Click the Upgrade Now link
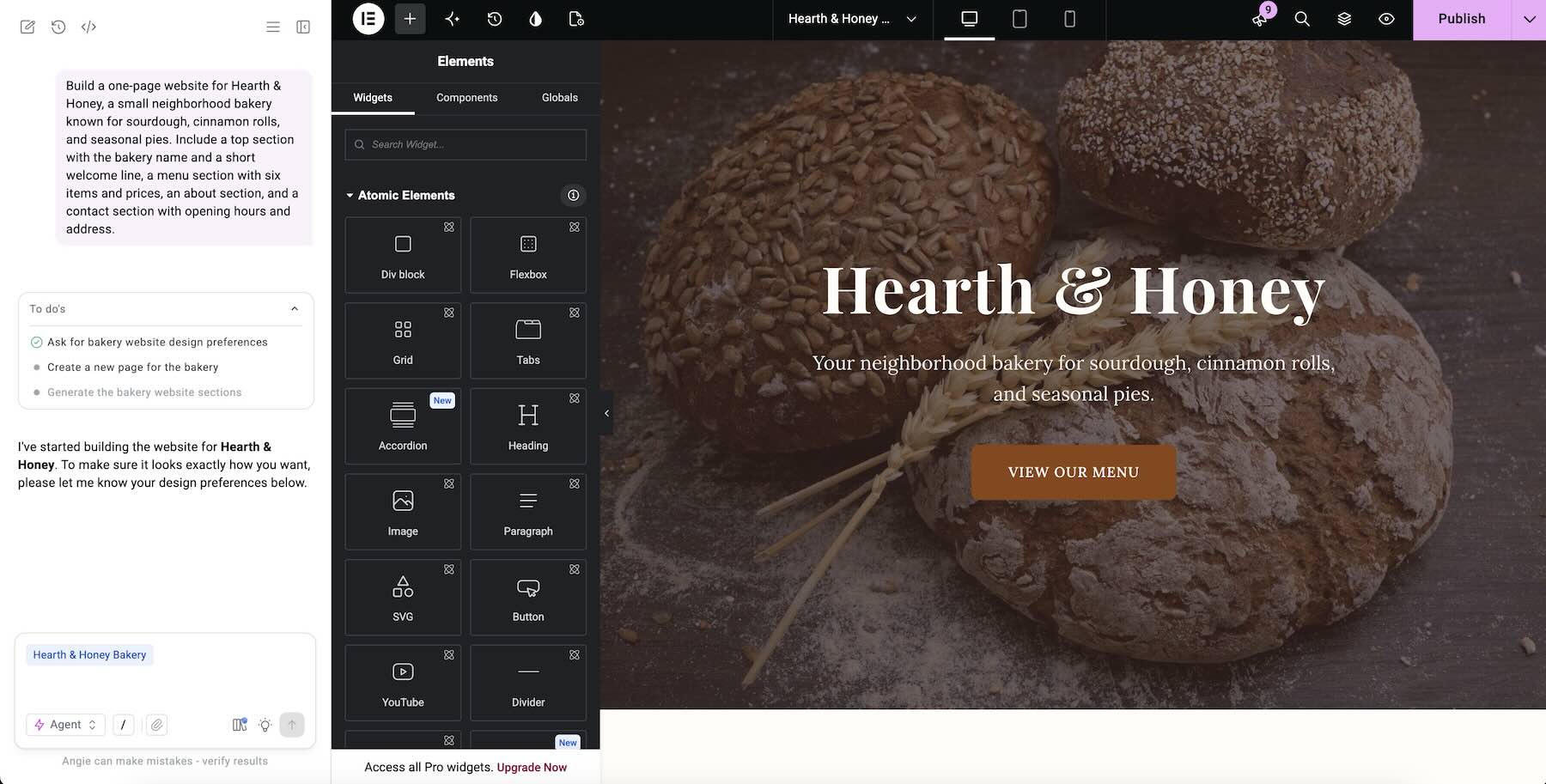This screenshot has height=784, width=1546. point(532,768)
